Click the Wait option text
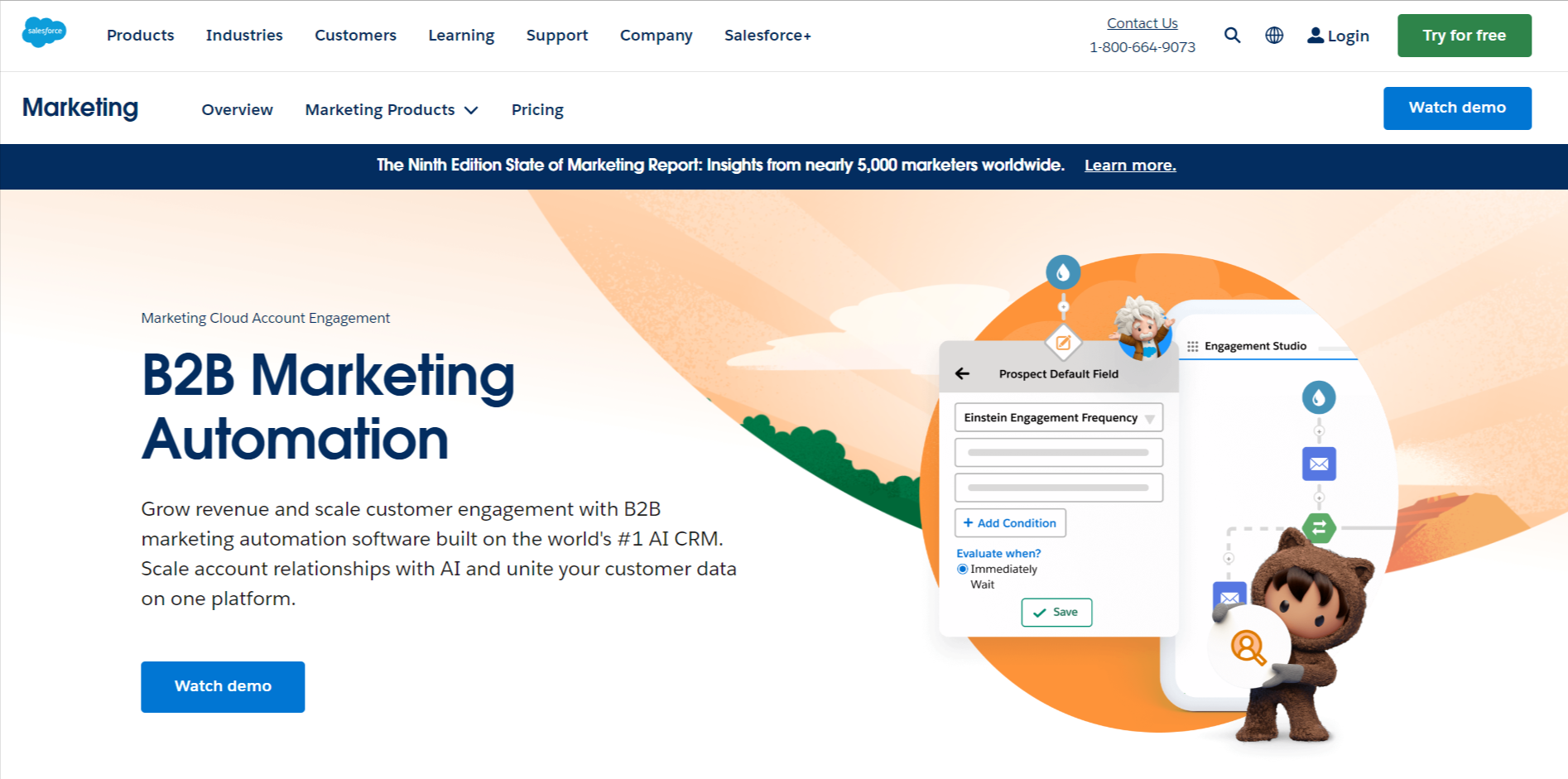Viewport: 1568px width, 779px height. click(982, 584)
